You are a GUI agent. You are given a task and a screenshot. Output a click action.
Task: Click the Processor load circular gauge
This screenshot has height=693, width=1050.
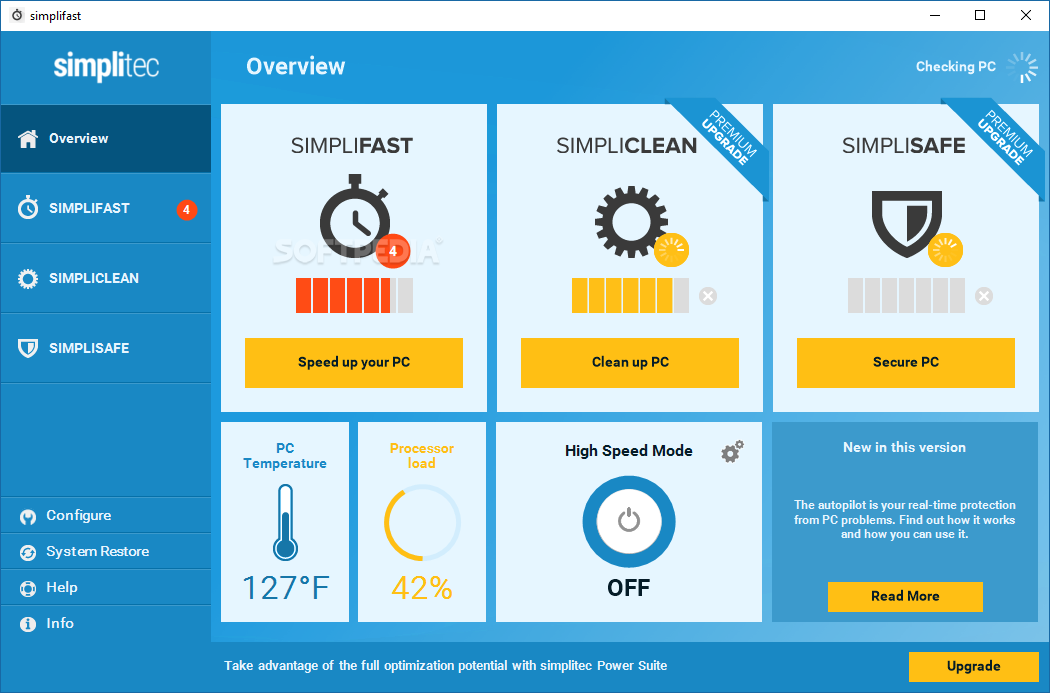422,522
